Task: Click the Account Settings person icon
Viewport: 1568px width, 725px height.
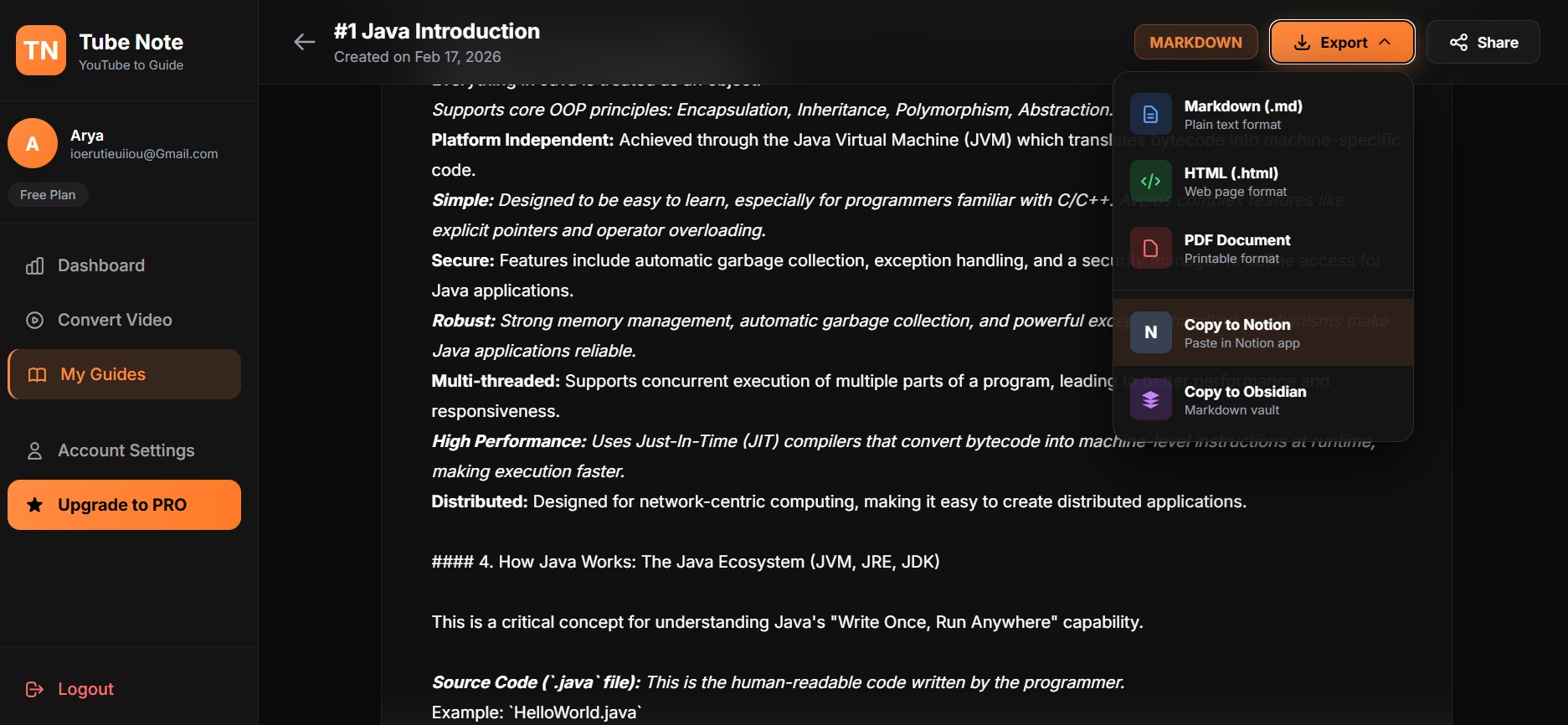Action: (35, 450)
